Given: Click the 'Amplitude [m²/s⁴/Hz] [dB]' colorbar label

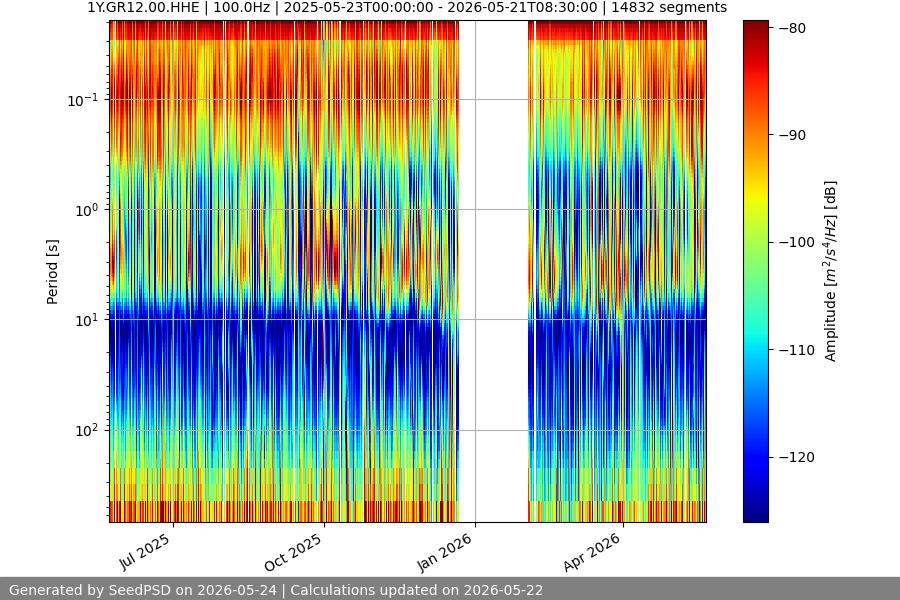Looking at the screenshot, I should click(831, 272).
